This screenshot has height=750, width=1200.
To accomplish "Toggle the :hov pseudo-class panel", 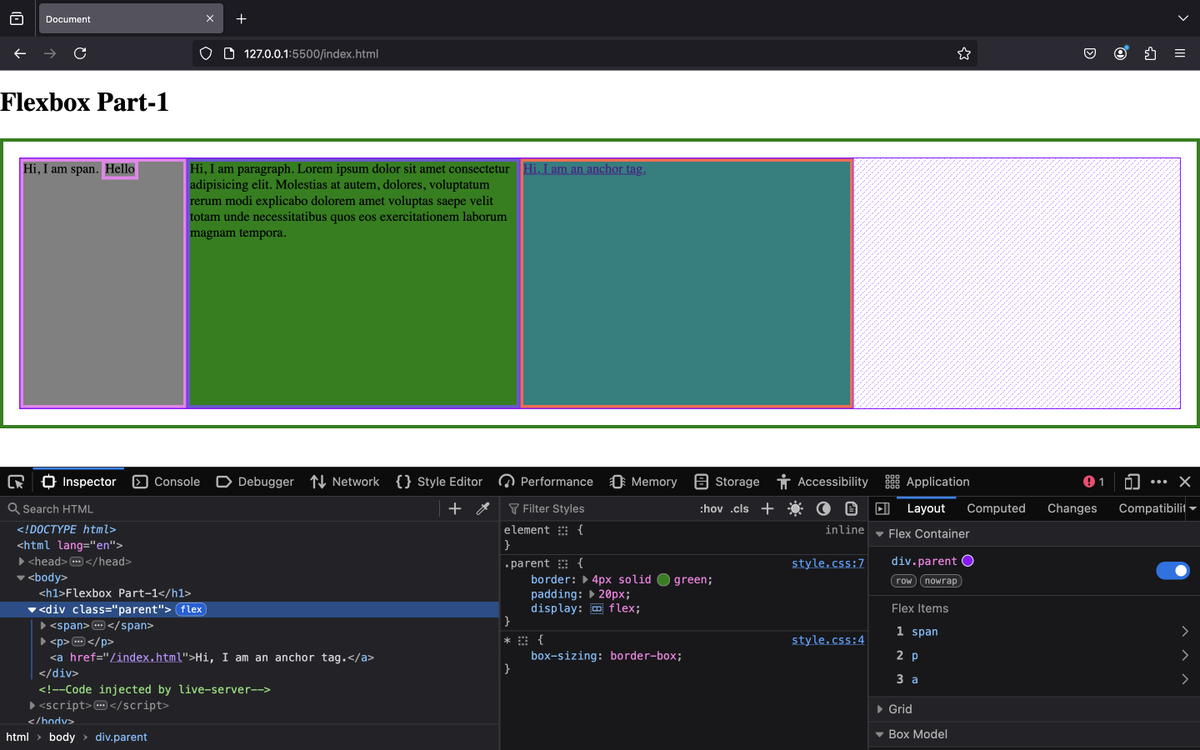I will 711,509.
